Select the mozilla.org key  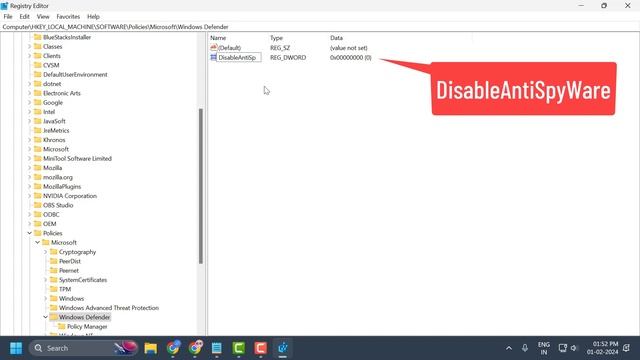[x=58, y=177]
